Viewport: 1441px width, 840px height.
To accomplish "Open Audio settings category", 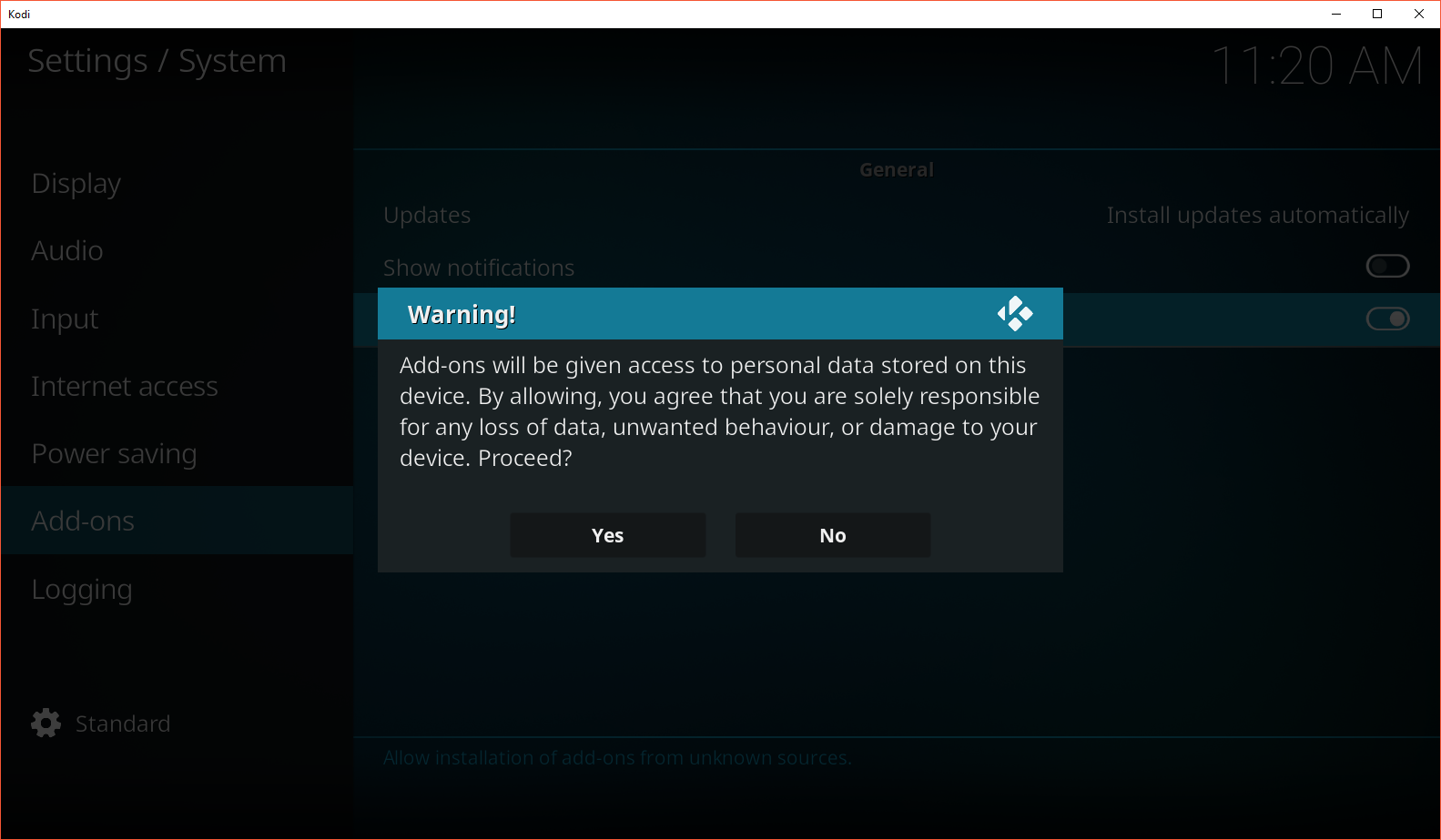I will (x=177, y=250).
